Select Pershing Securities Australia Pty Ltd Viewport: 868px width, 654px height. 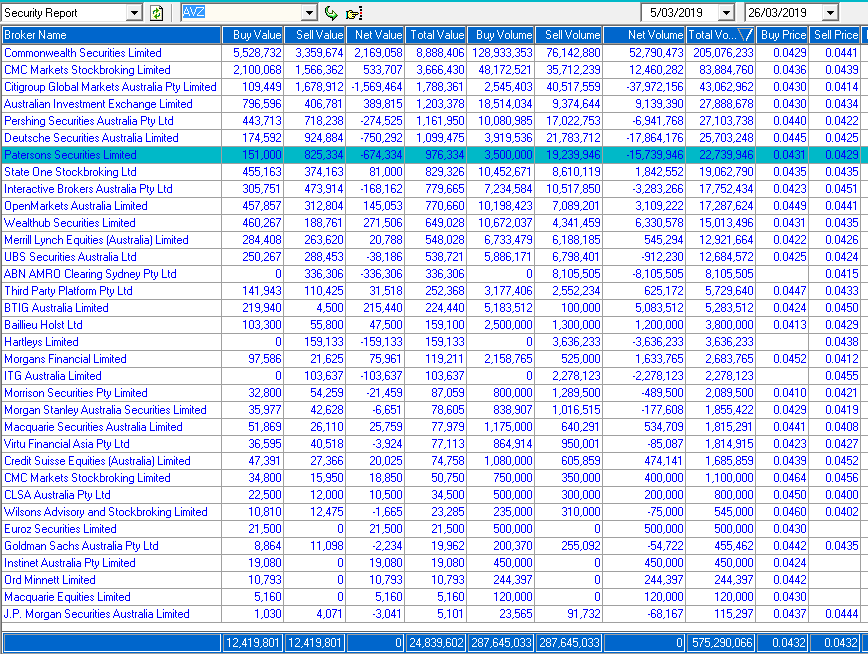[89, 121]
